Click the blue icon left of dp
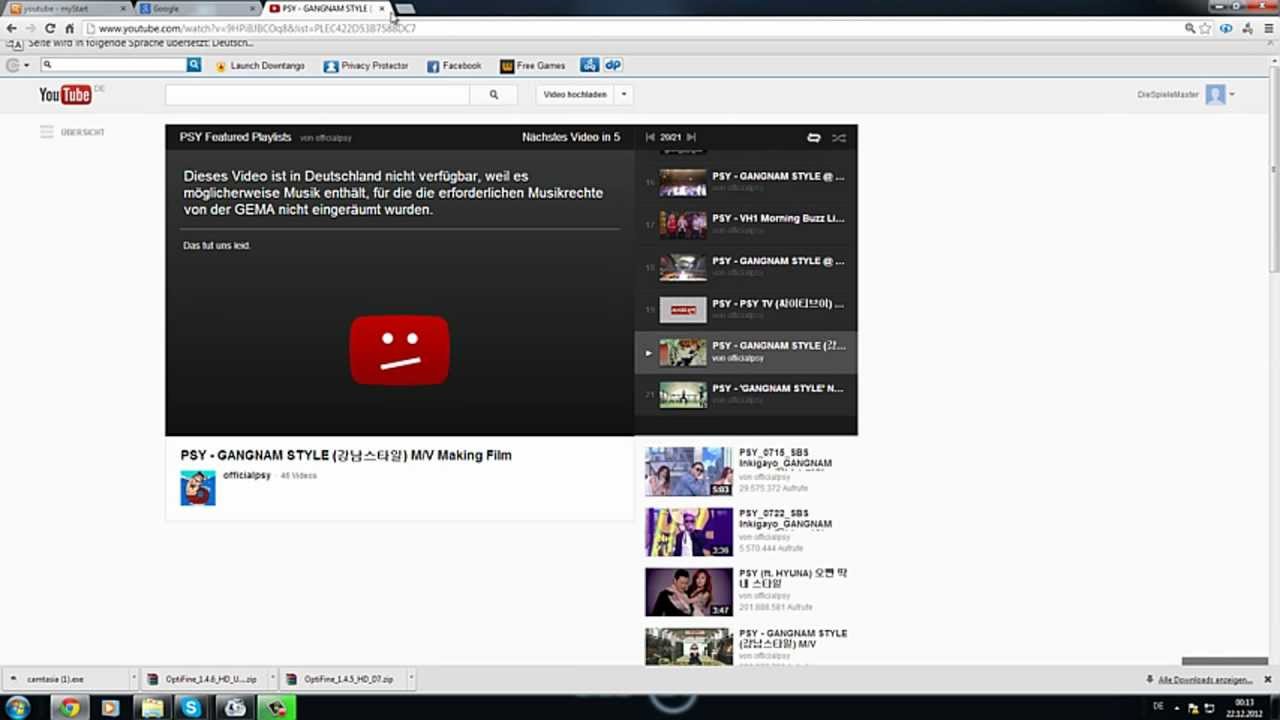The image size is (1280, 720). [x=590, y=65]
